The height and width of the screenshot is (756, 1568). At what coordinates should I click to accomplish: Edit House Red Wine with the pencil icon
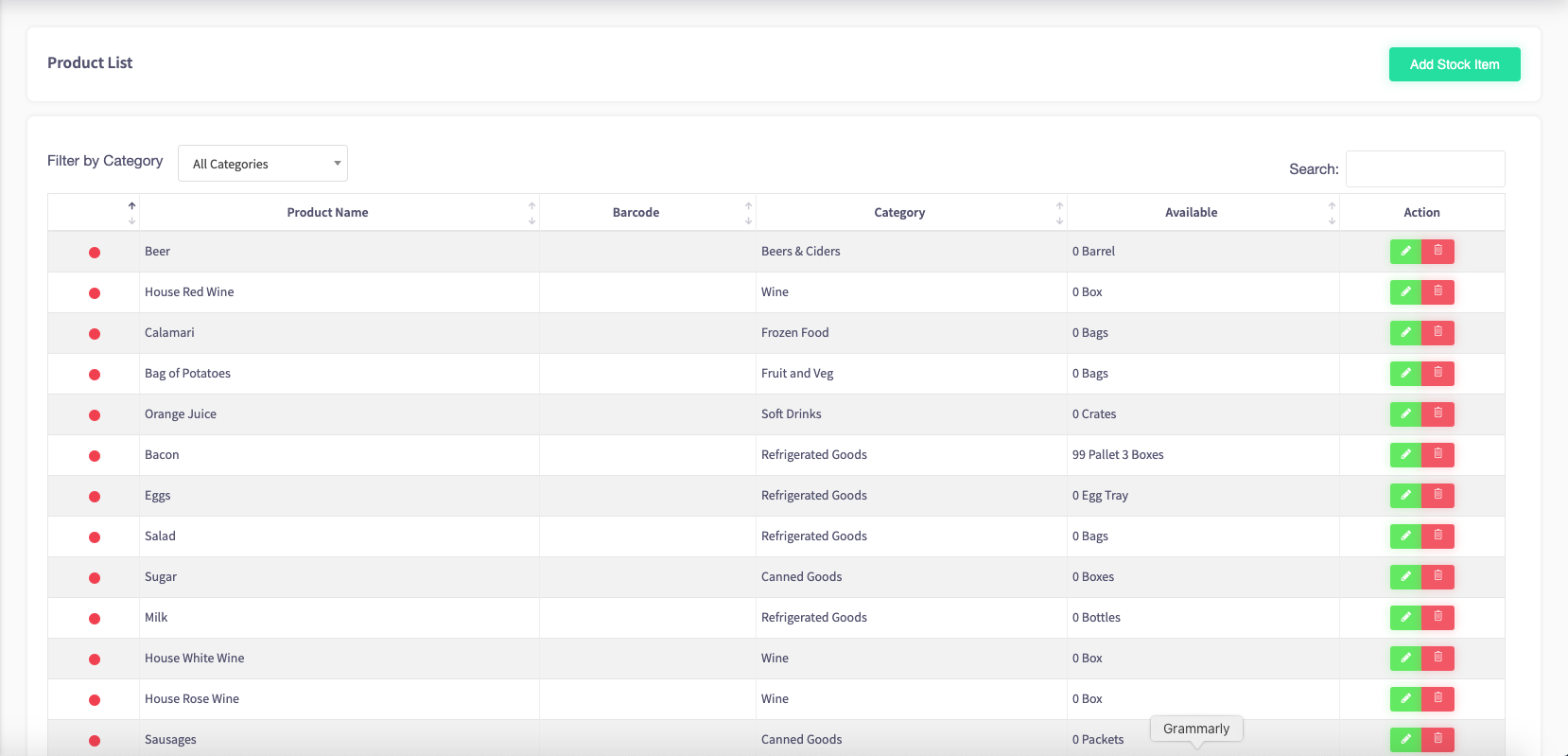coord(1405,291)
